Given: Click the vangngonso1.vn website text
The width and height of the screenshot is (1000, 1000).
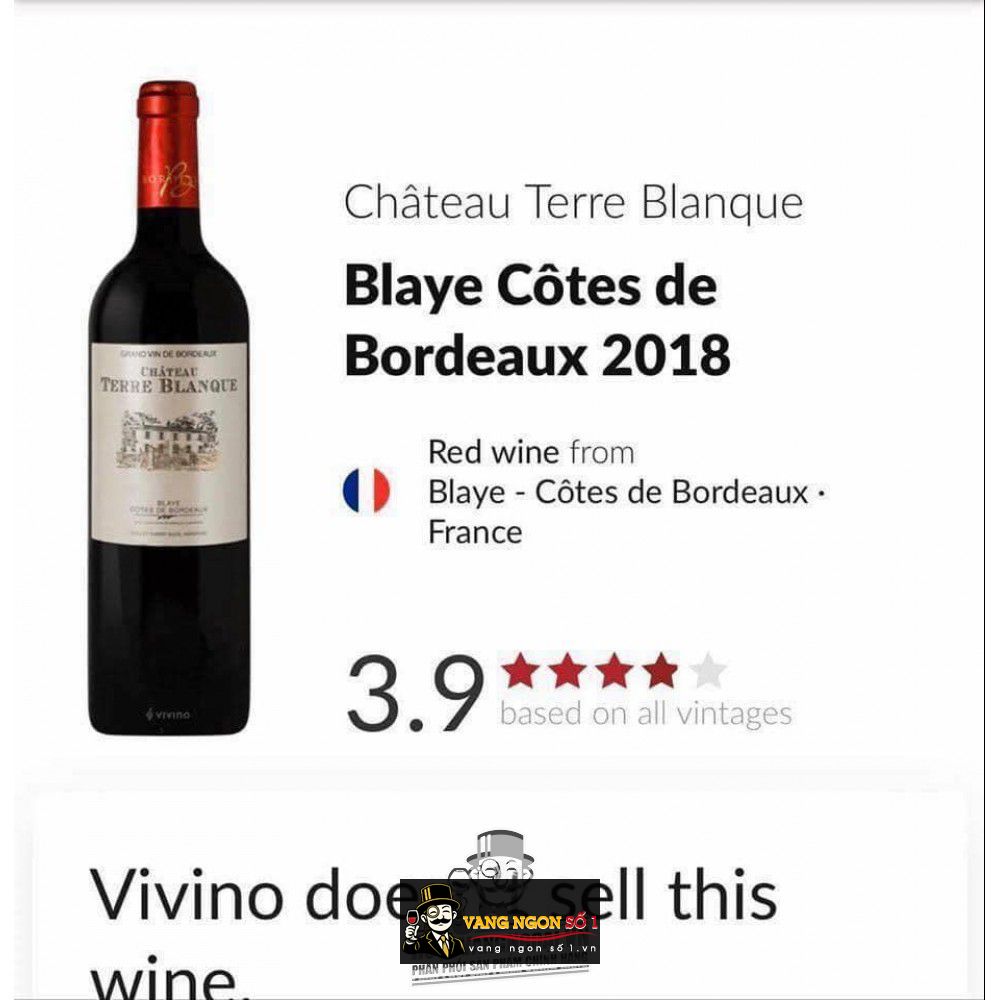Looking at the screenshot, I should point(532,948).
